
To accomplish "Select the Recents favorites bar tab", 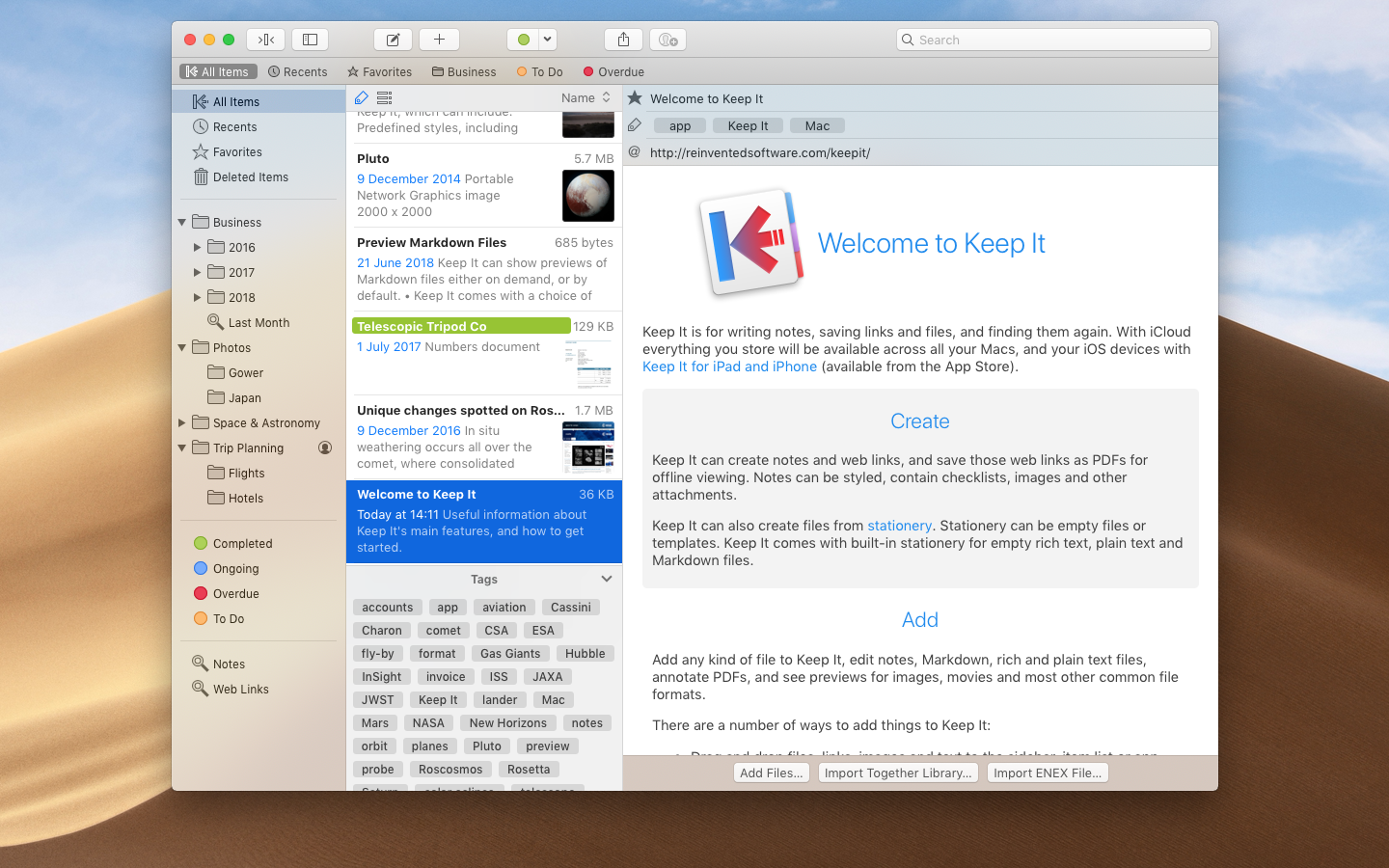I will pos(298,71).
